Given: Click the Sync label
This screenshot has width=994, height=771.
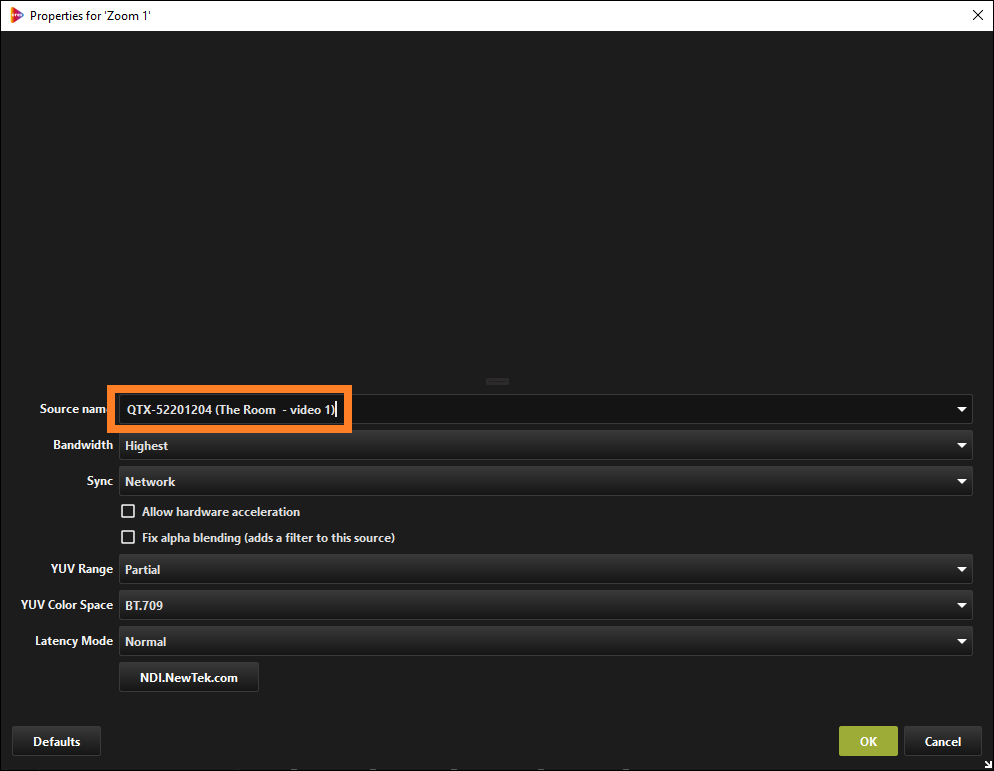Looking at the screenshot, I should point(100,481).
